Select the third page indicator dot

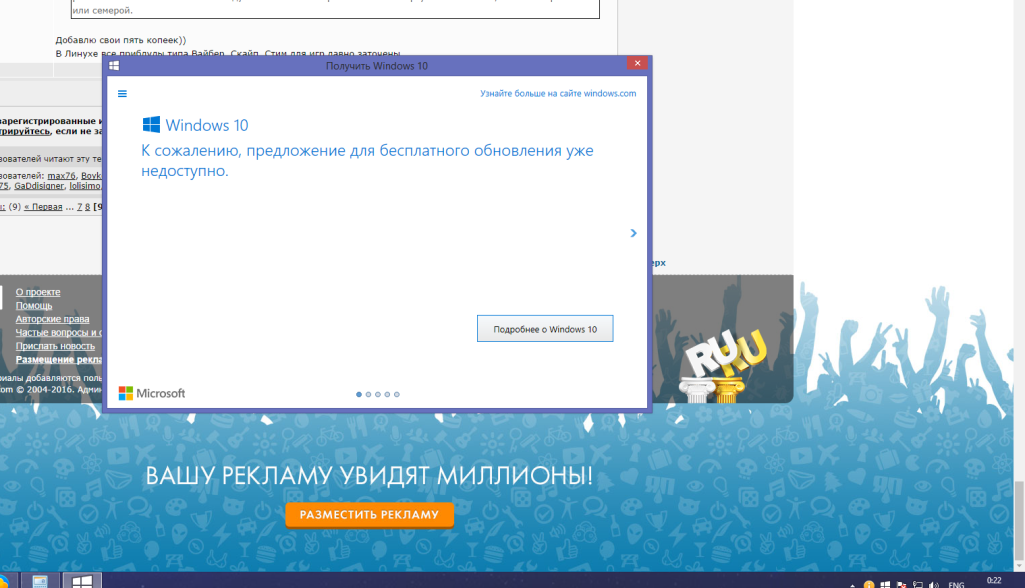click(378, 394)
